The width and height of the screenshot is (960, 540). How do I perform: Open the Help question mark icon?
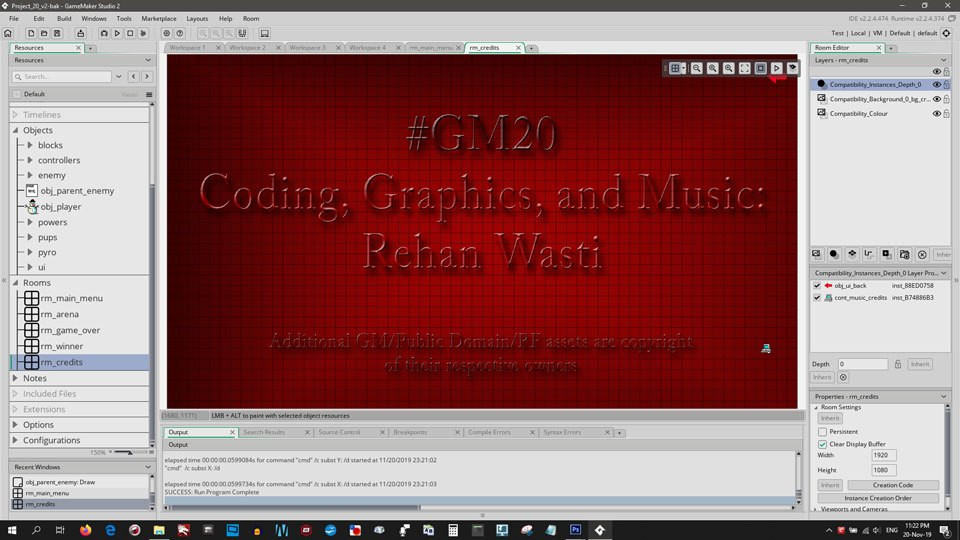pyautogui.click(x=180, y=33)
